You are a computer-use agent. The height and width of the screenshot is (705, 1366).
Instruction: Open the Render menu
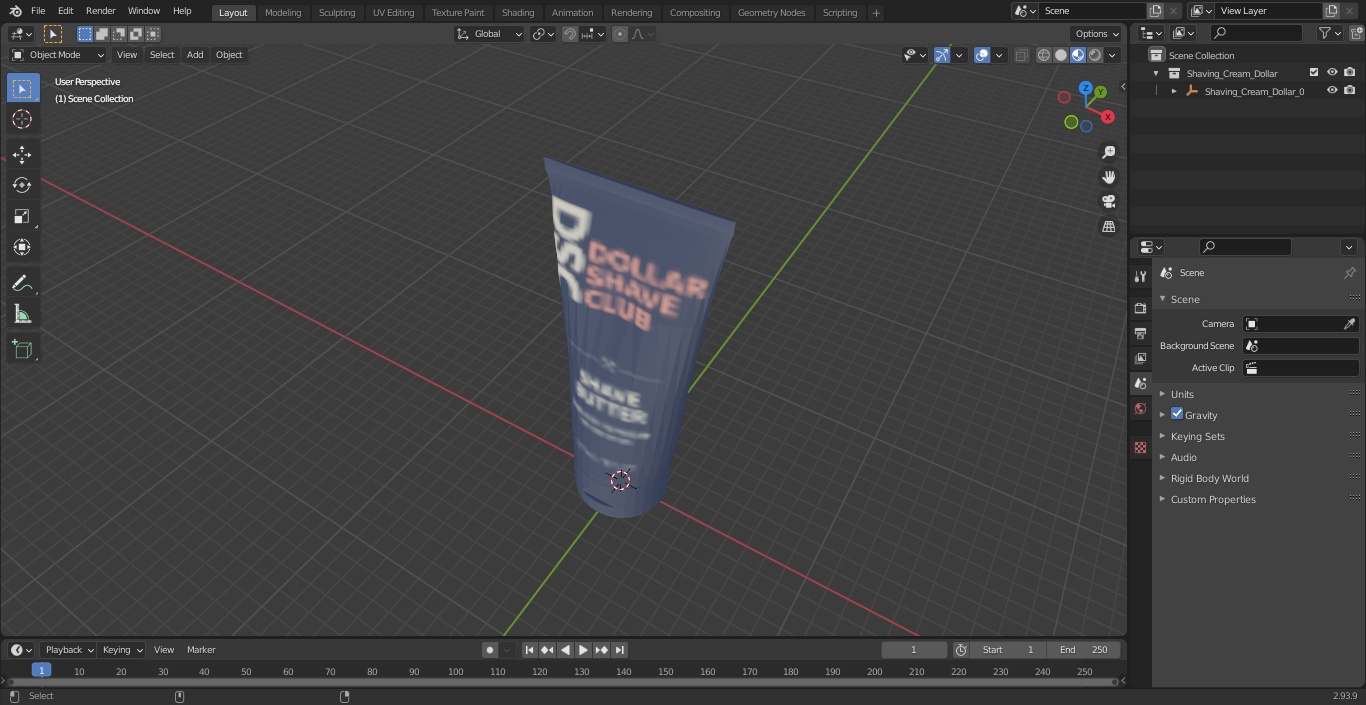click(100, 11)
